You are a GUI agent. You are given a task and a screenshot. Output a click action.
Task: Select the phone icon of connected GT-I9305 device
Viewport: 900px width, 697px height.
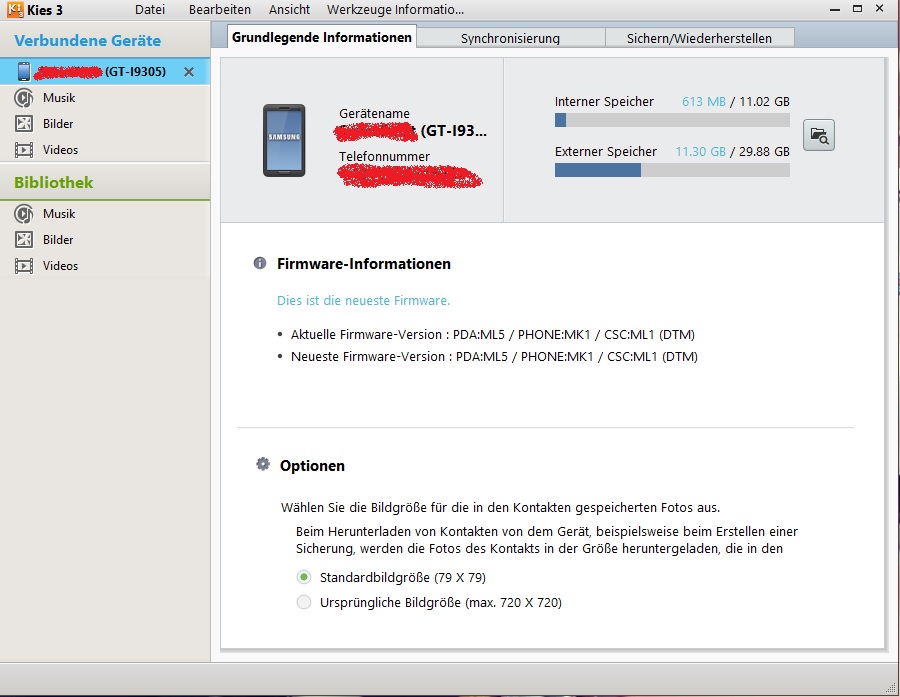[x=24, y=72]
